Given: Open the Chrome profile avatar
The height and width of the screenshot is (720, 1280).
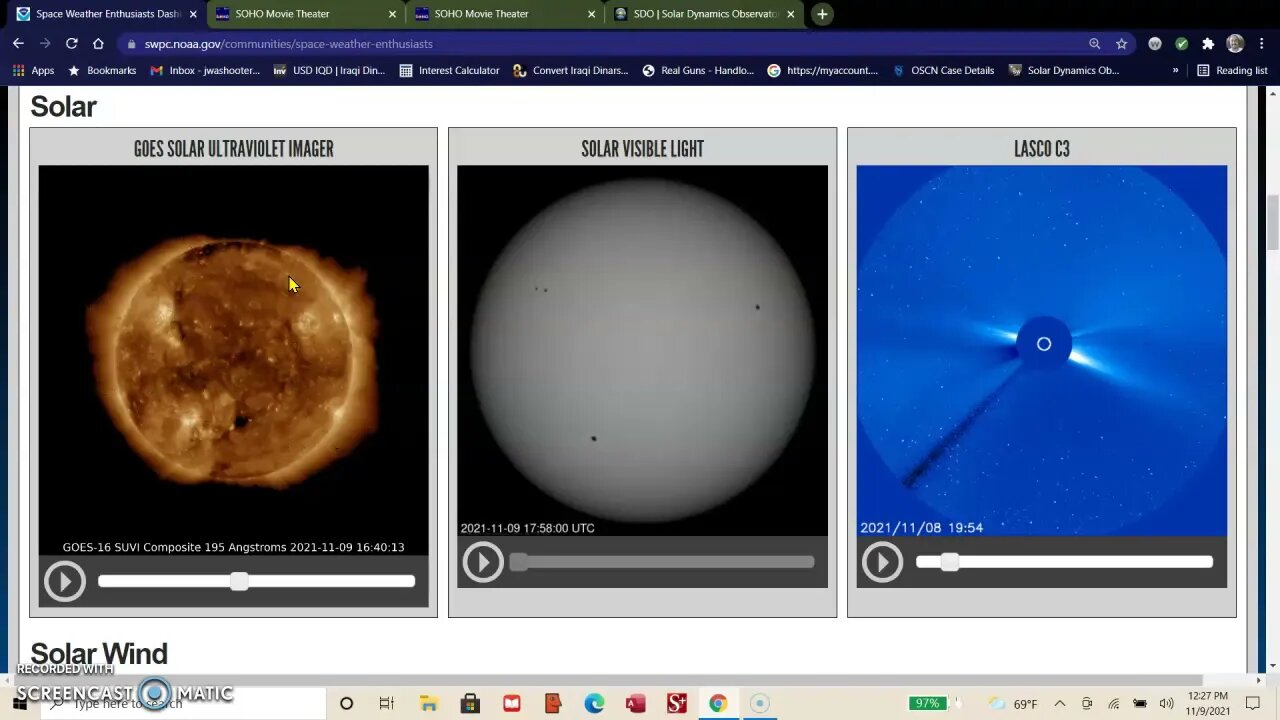Looking at the screenshot, I should tap(1235, 44).
